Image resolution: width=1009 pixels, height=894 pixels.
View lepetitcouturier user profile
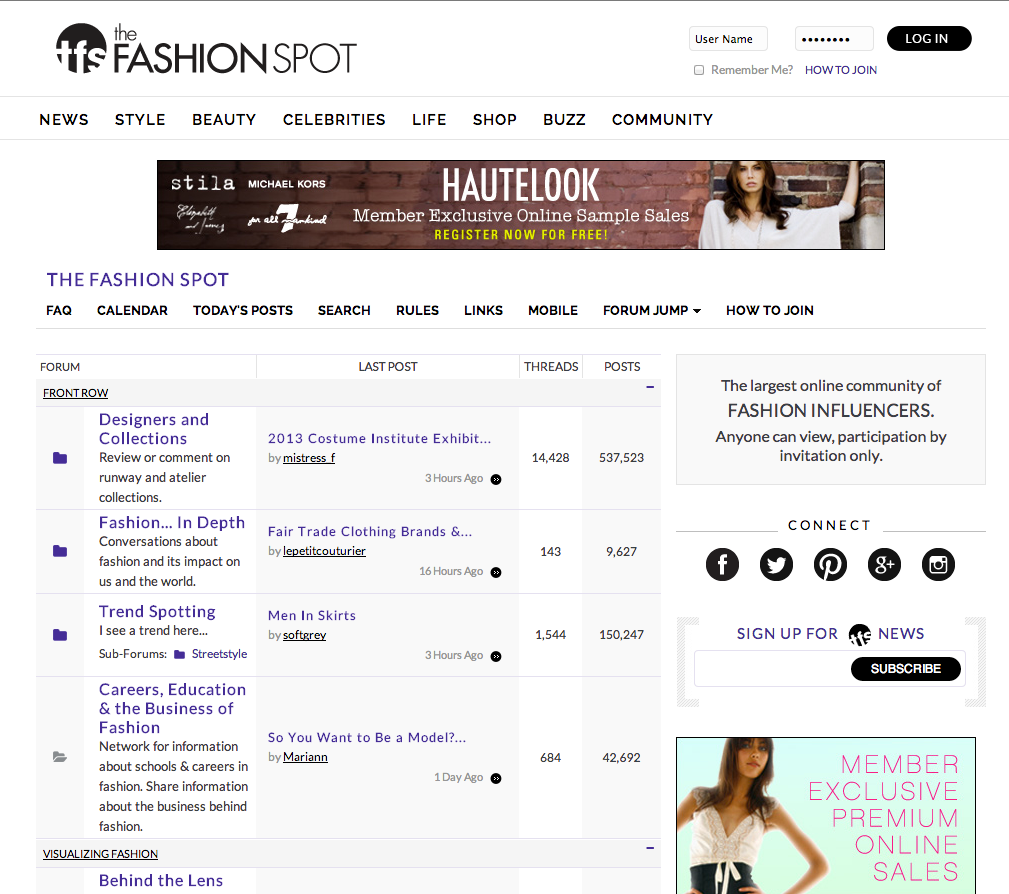pyautogui.click(x=324, y=552)
